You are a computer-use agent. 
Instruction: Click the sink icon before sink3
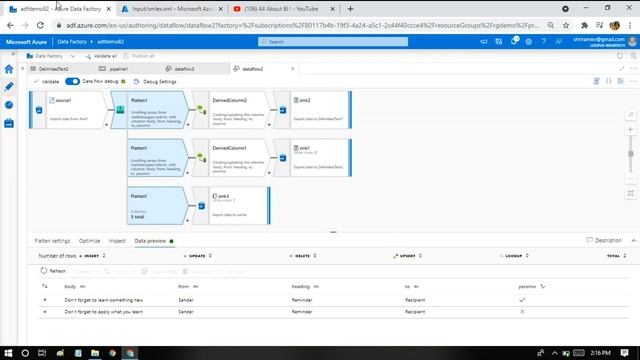[202, 206]
